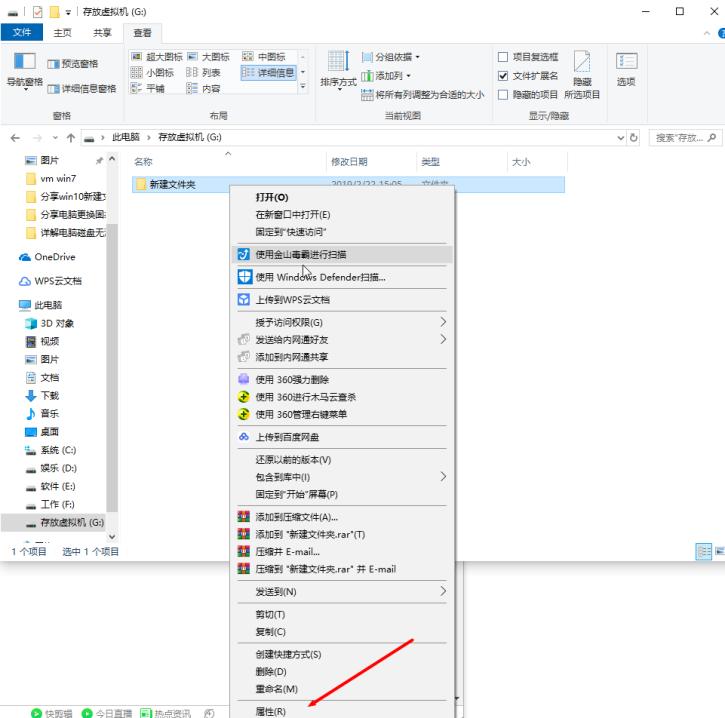This screenshot has width=725, height=718.
Task: Select the 新建文件夹 folder row
Action: [x=348, y=184]
